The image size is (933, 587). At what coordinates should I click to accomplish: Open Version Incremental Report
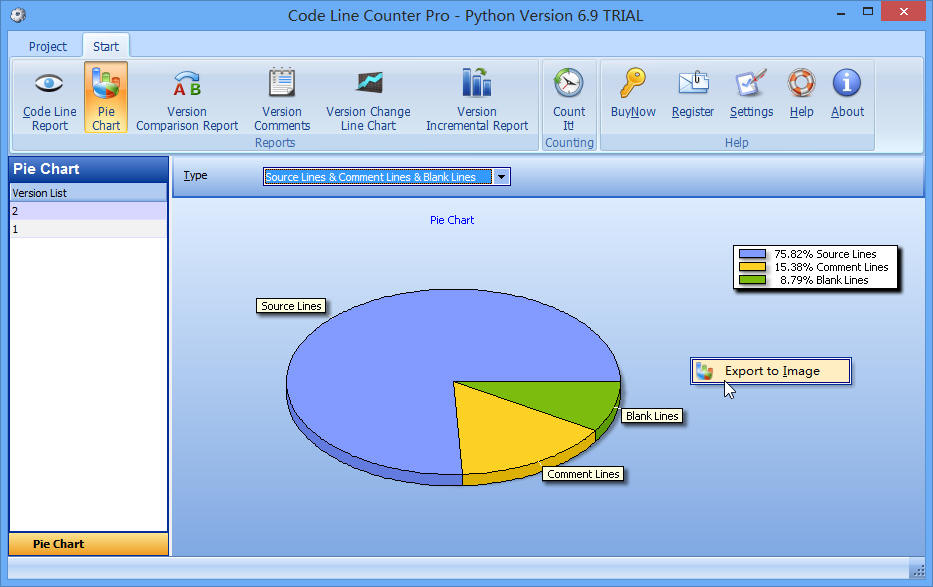coord(477,98)
